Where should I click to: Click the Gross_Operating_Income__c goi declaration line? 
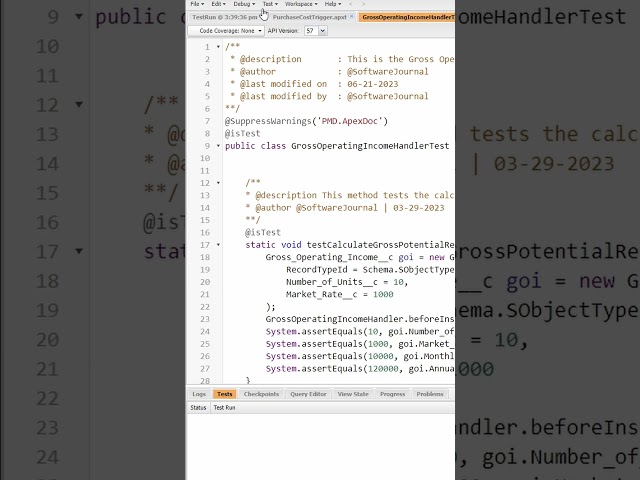(360, 257)
